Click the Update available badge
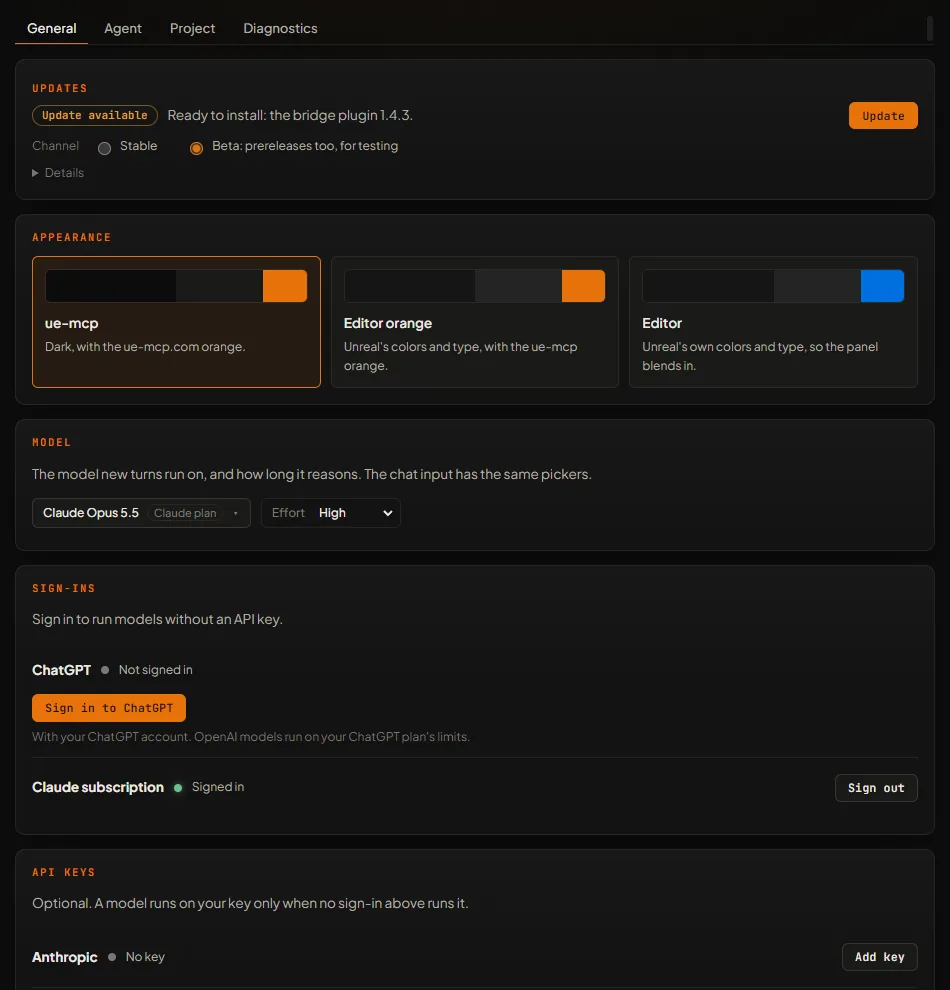The image size is (950, 990). 95,116
